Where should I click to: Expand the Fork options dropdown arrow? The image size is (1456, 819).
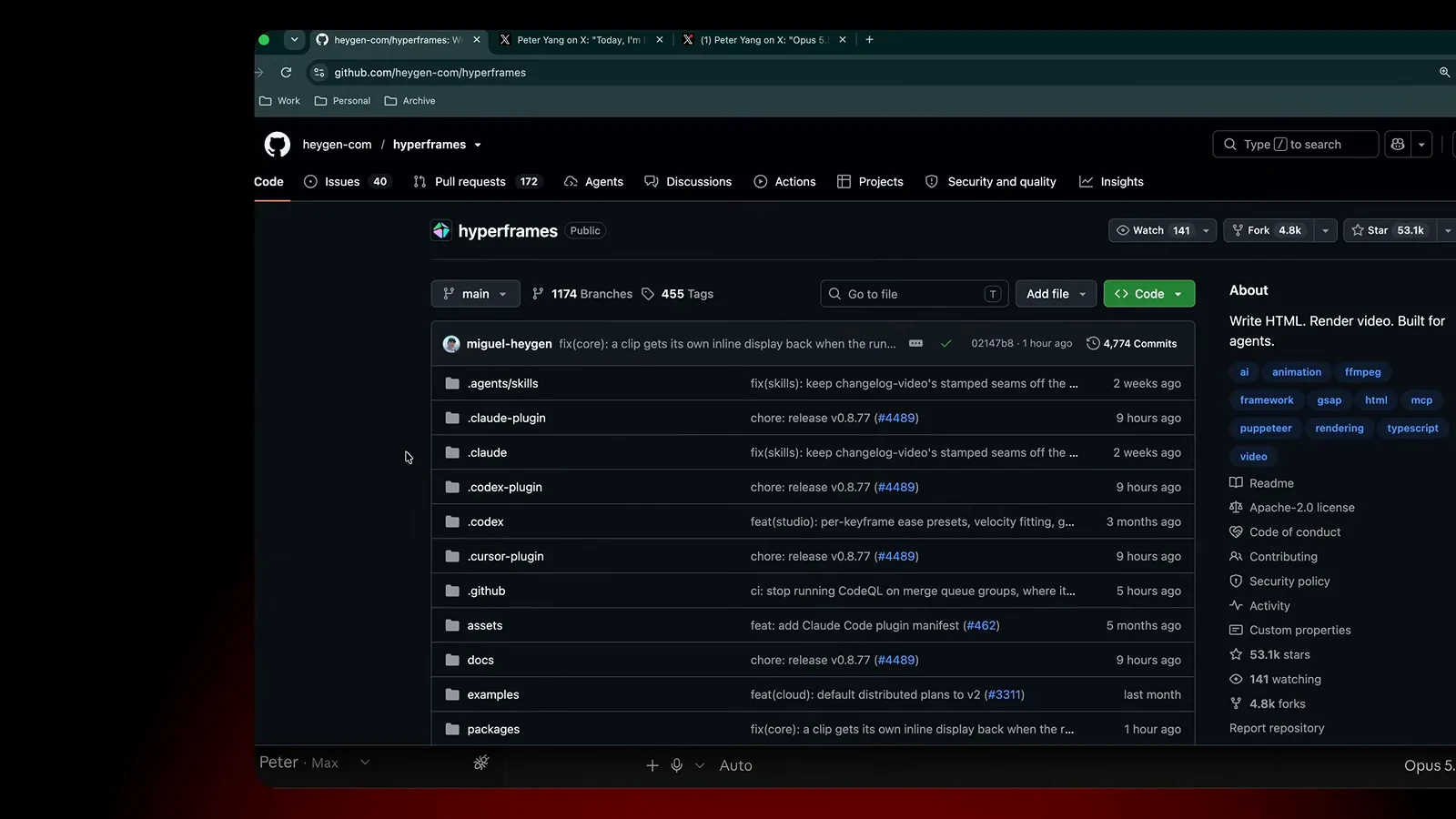click(x=1325, y=231)
